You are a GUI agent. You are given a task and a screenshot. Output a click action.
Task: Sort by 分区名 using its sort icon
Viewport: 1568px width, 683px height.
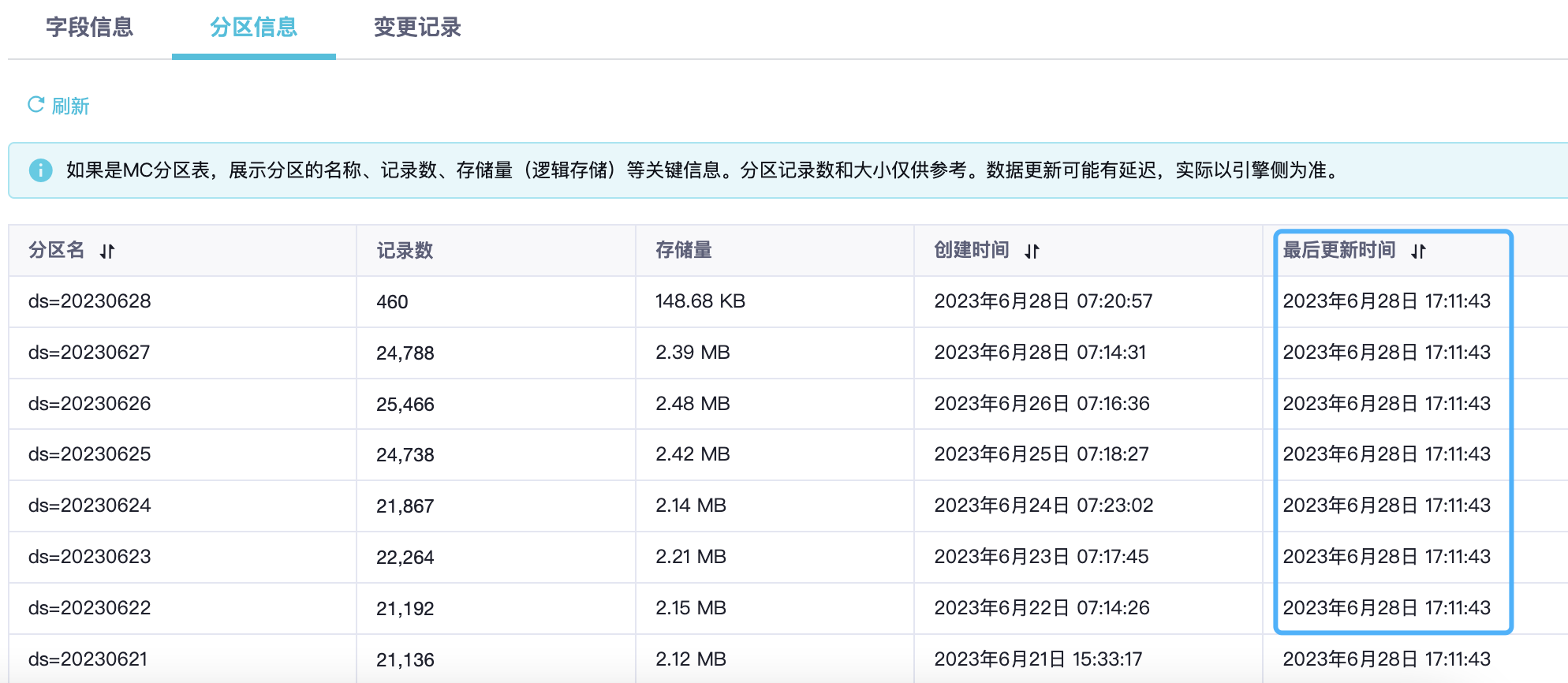point(107,252)
